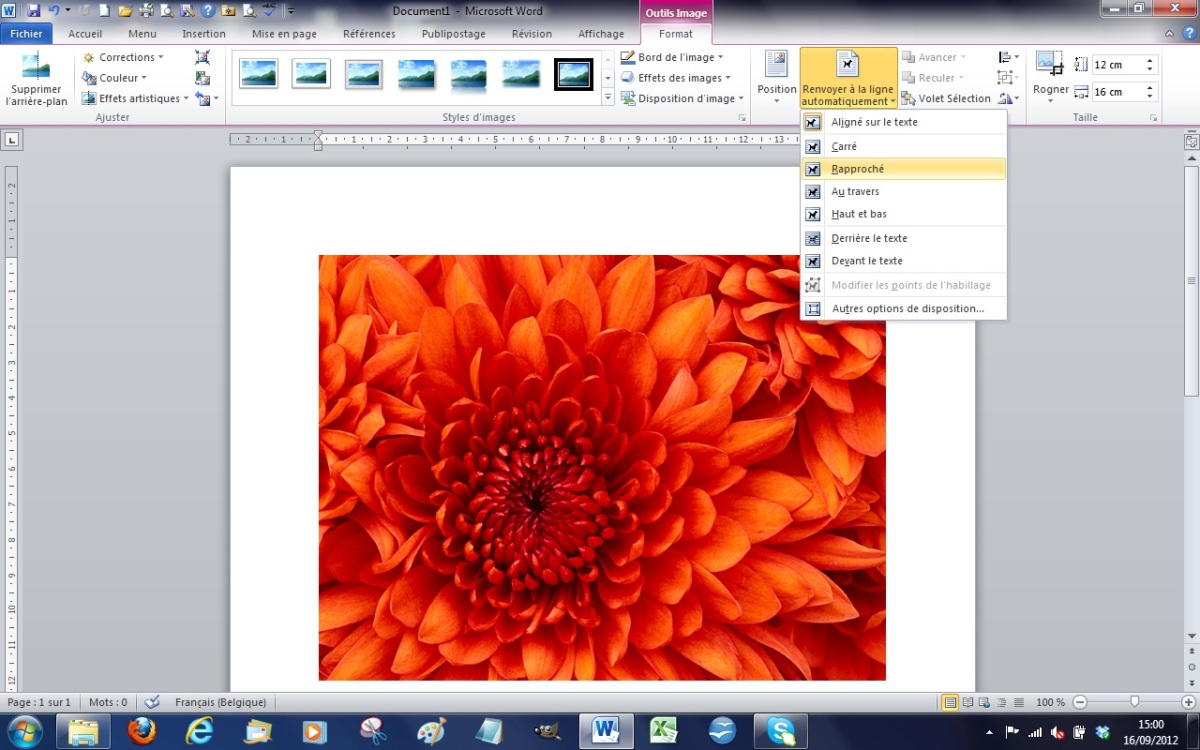Switch to Full Screen Reading view
Viewport: 1200px width, 750px height.
coord(968,702)
